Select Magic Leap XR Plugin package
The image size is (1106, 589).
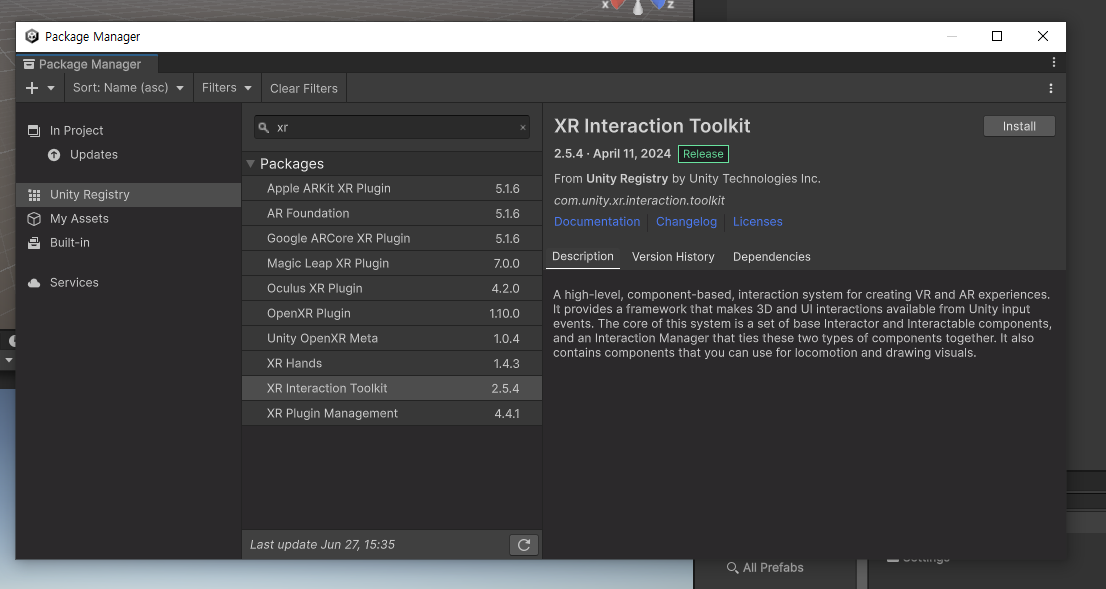[392, 263]
